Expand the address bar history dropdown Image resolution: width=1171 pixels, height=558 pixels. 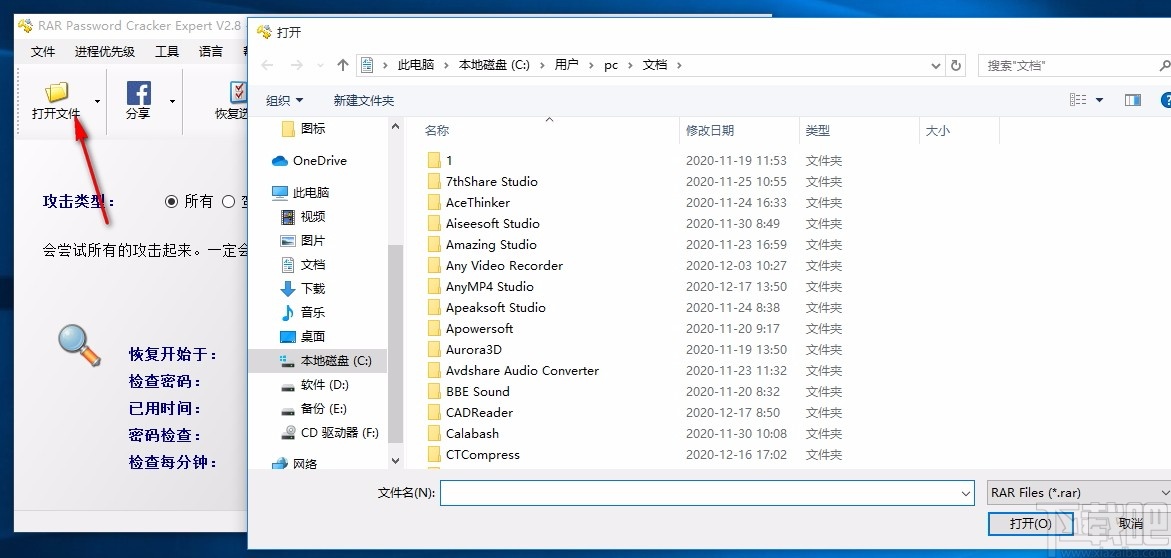click(x=936, y=66)
